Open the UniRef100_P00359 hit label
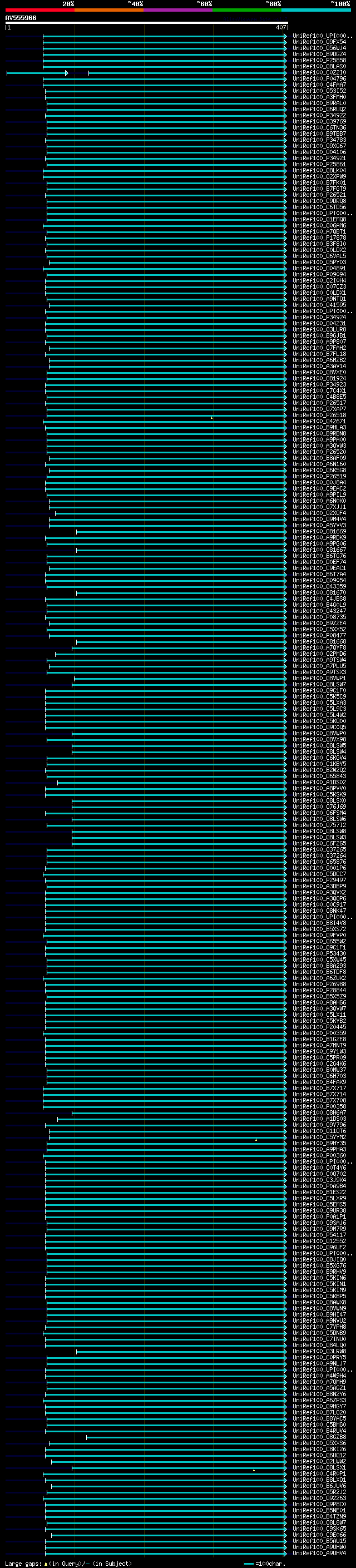356x1568 pixels. point(319,1033)
